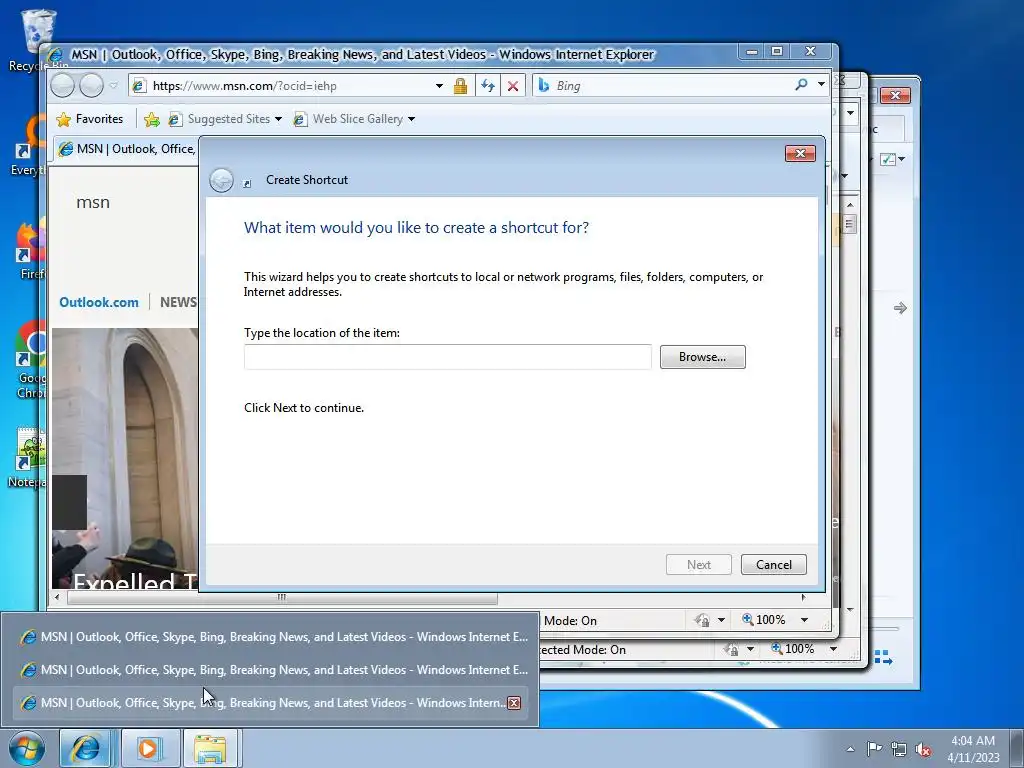Viewport: 1024px width, 768px height.
Task: Click the msn logo on page
Action: (93, 202)
